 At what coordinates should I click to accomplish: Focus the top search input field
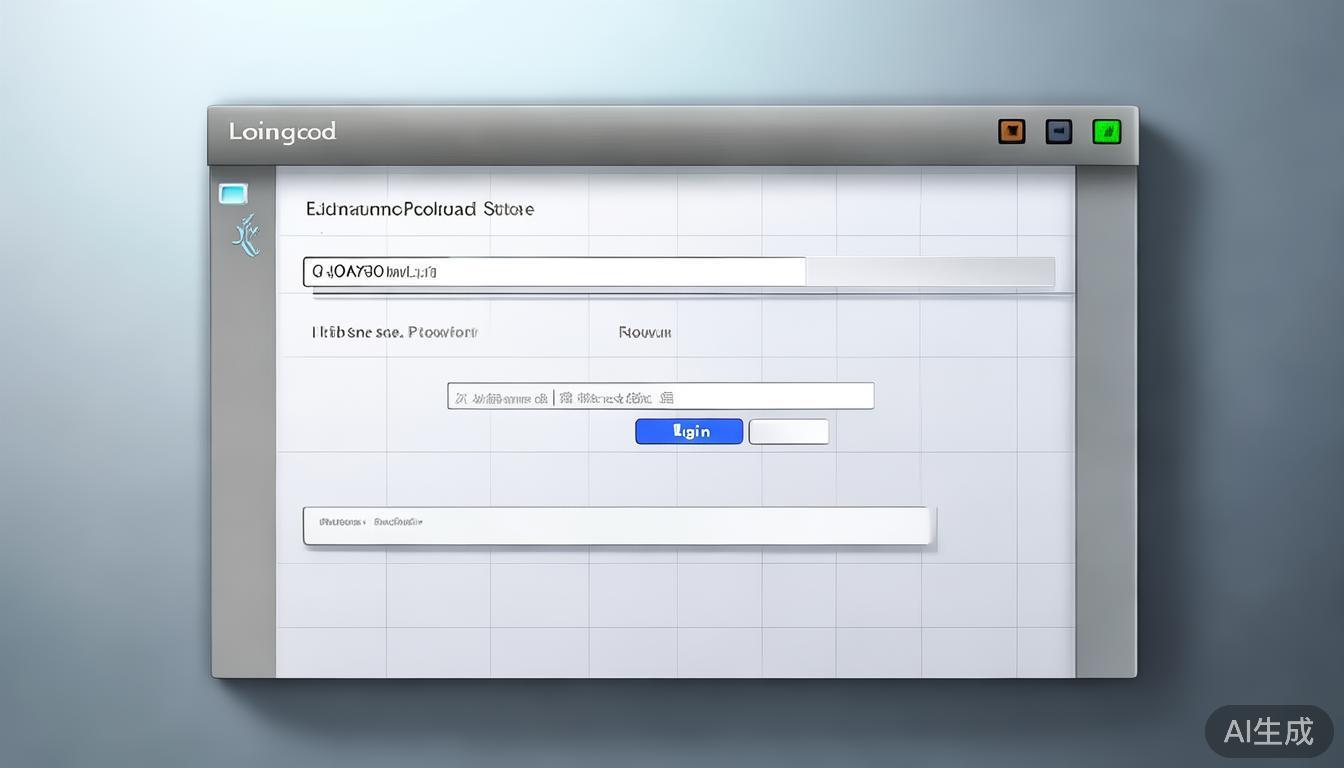pyautogui.click(x=600, y=272)
